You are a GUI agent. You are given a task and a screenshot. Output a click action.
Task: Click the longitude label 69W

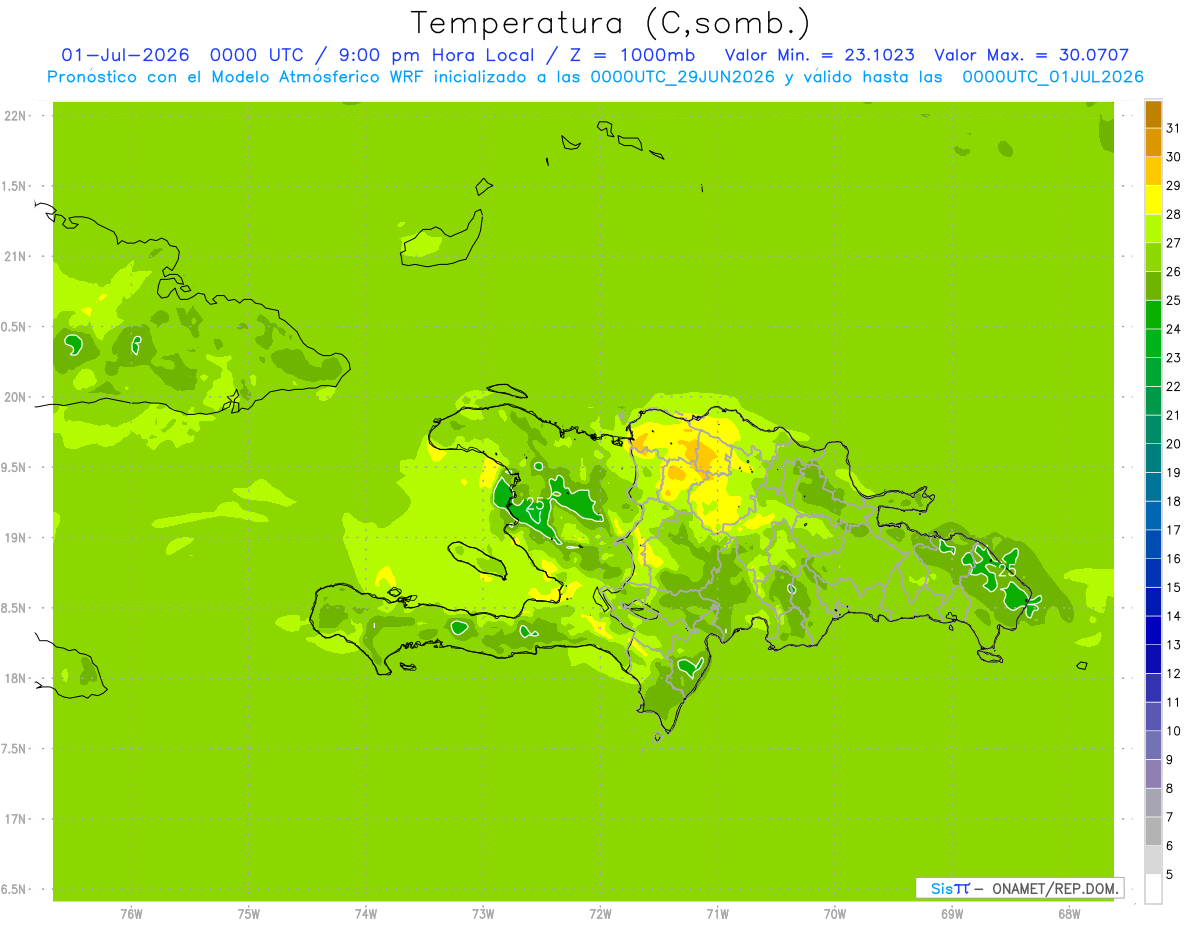[951, 914]
